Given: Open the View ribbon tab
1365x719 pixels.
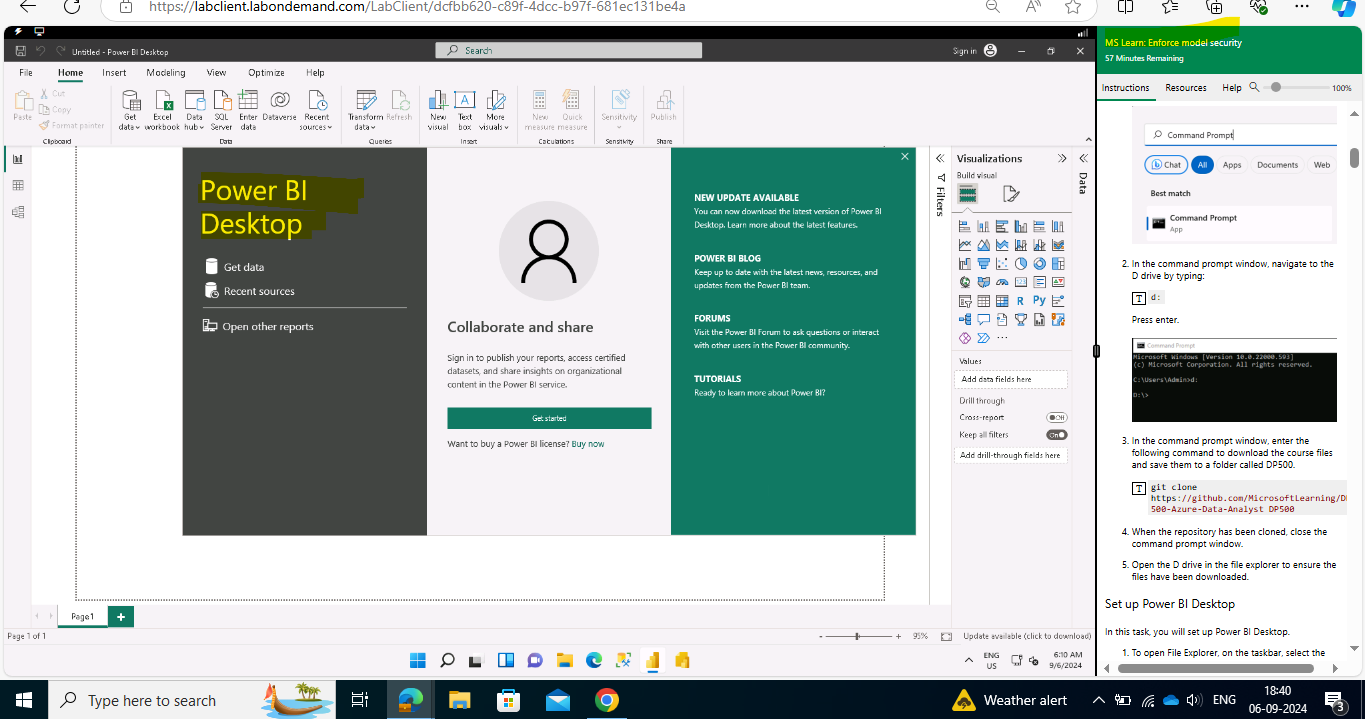Looking at the screenshot, I should pyautogui.click(x=216, y=73).
